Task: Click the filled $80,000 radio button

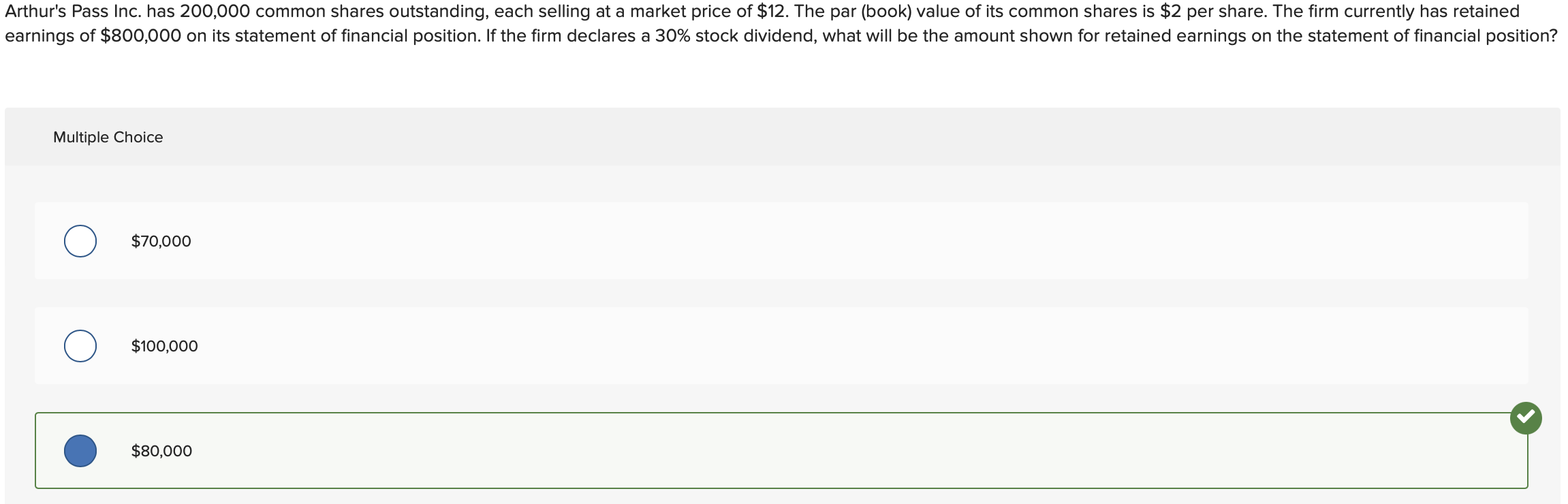Action: pos(80,450)
